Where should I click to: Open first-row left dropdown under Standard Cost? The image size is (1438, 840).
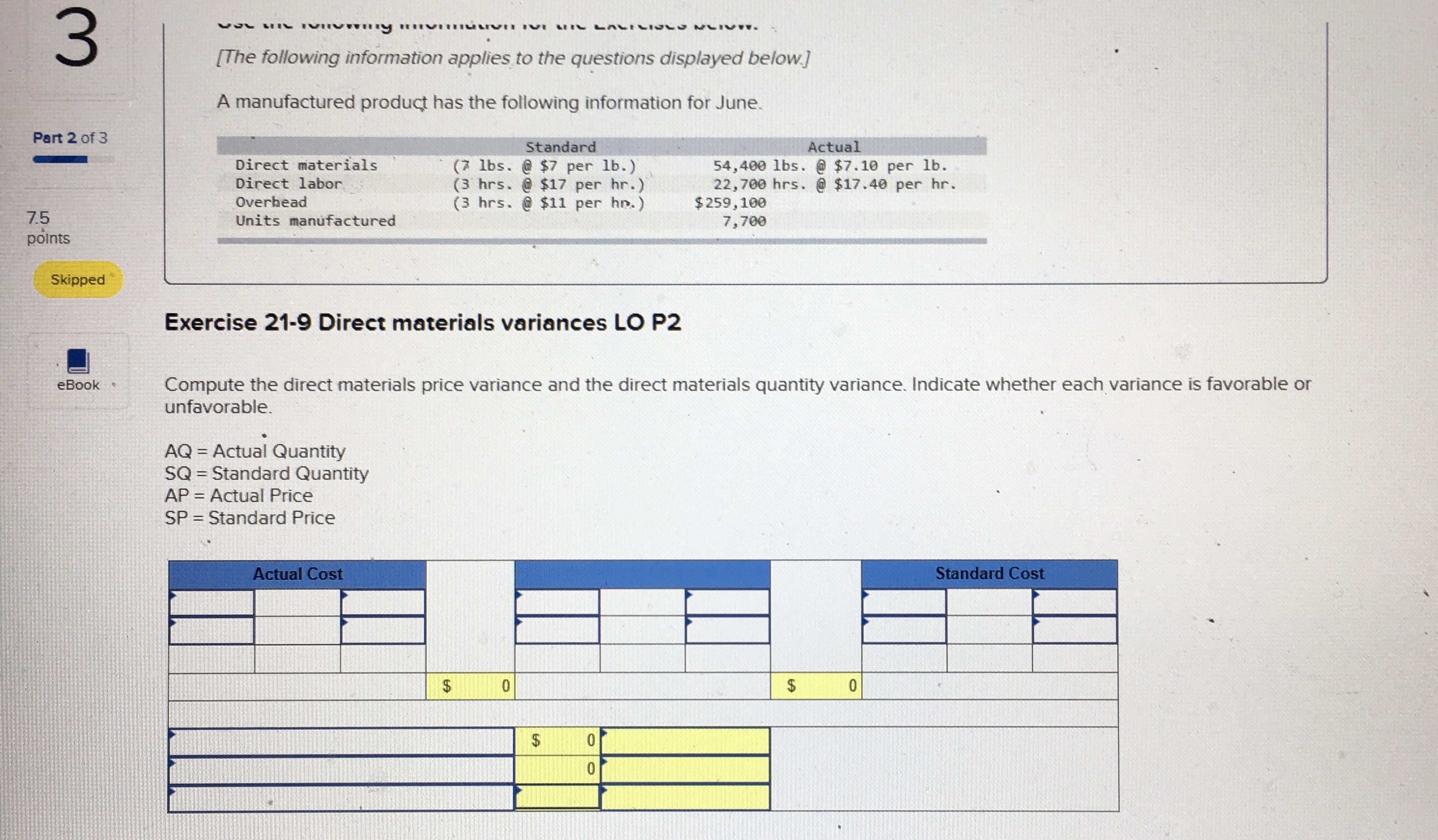point(904,602)
